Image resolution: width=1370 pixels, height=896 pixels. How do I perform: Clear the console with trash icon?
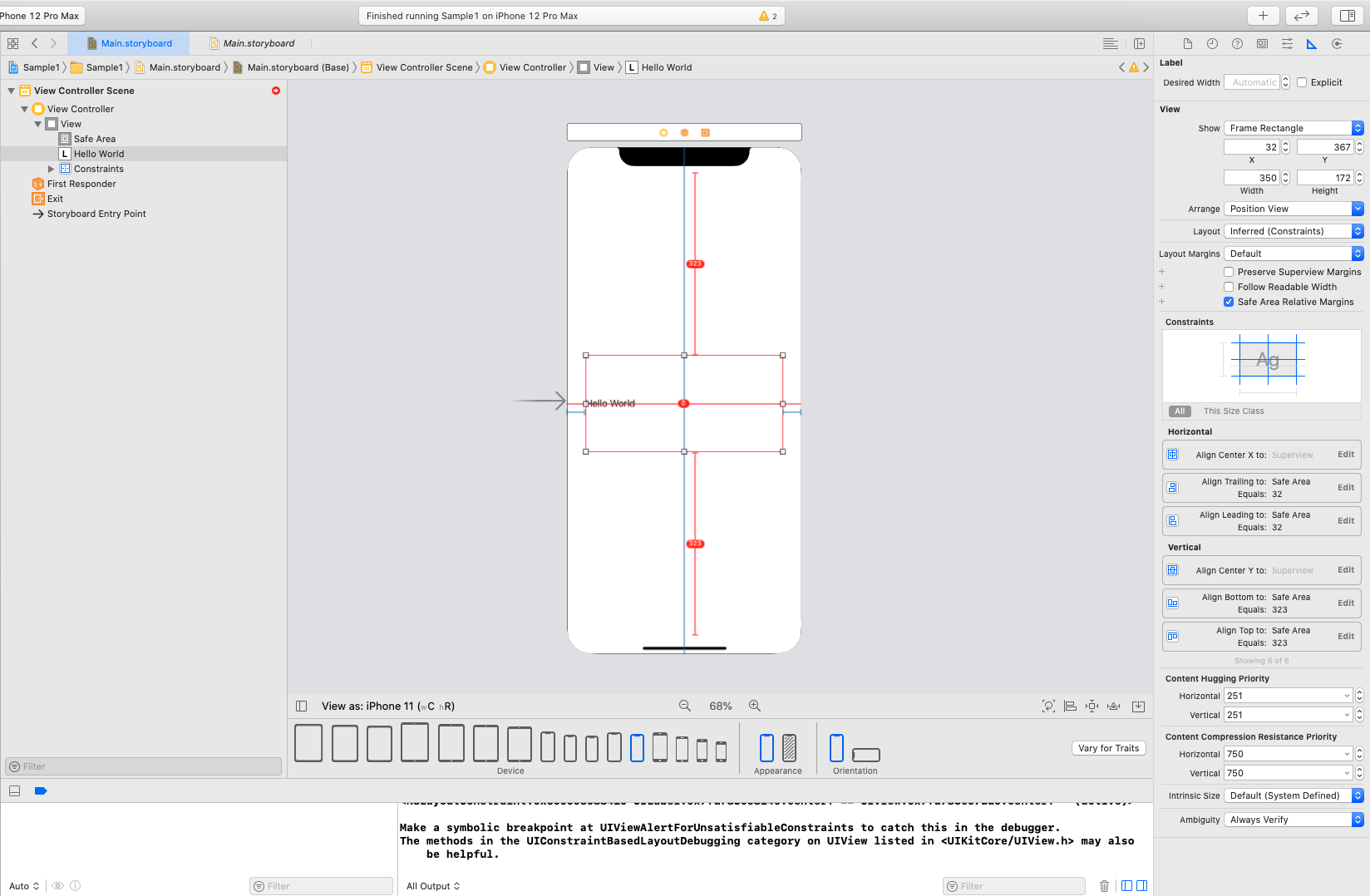[x=1104, y=886]
